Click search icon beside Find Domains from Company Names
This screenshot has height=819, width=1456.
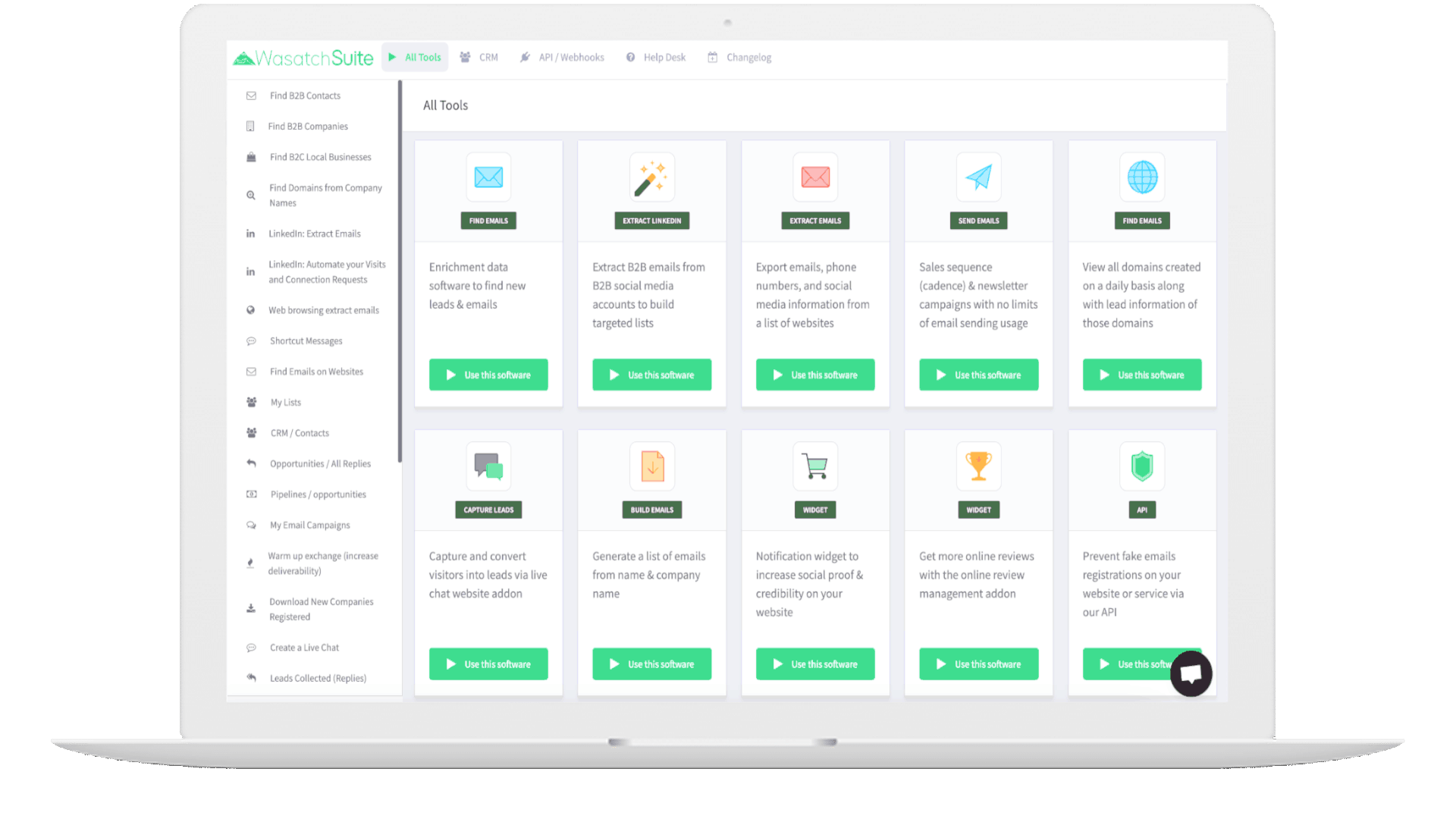[251, 196]
